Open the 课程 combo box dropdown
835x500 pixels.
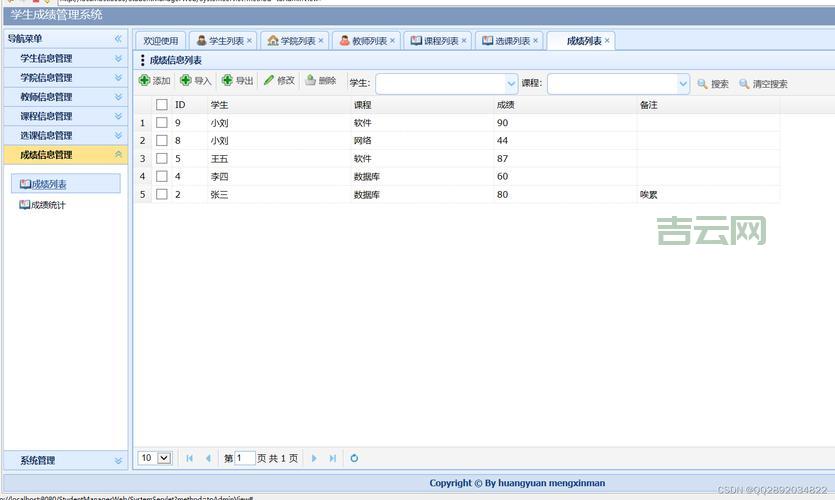tap(683, 84)
